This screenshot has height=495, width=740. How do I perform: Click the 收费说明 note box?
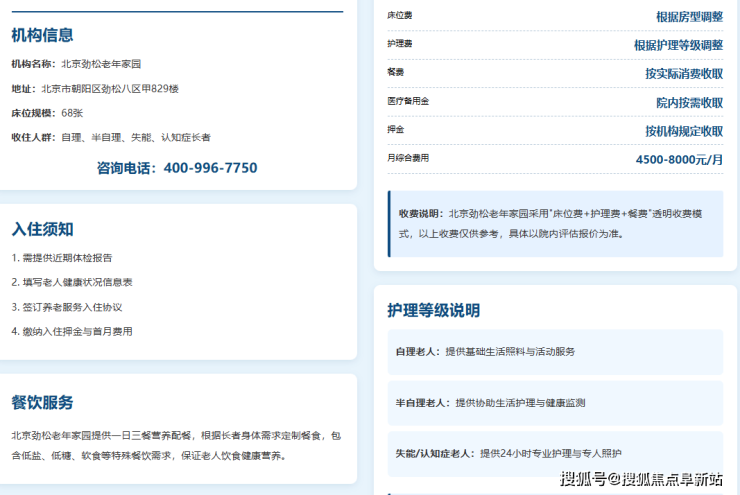click(x=555, y=224)
